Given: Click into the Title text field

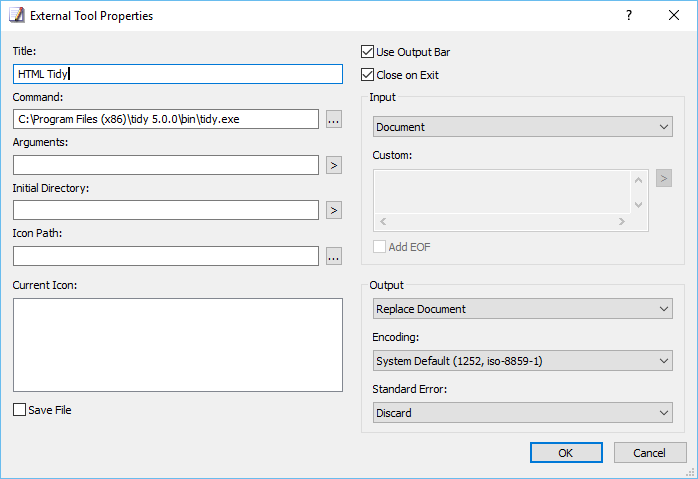Looking at the screenshot, I should (x=178, y=74).
